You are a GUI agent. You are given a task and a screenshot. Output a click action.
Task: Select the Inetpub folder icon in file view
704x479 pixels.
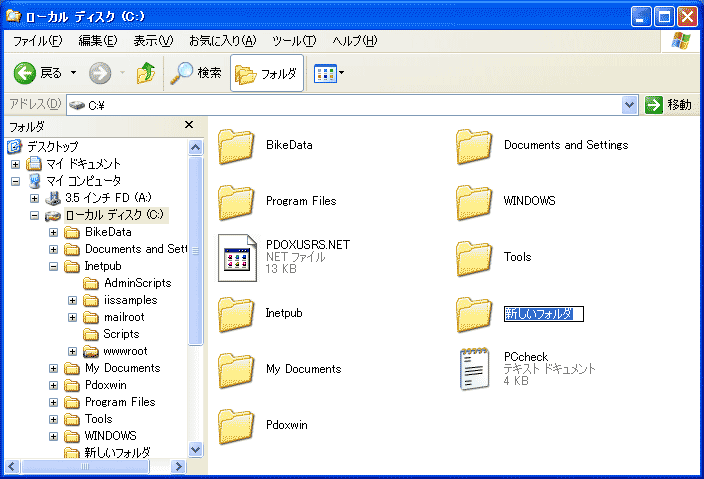pyautogui.click(x=236, y=314)
